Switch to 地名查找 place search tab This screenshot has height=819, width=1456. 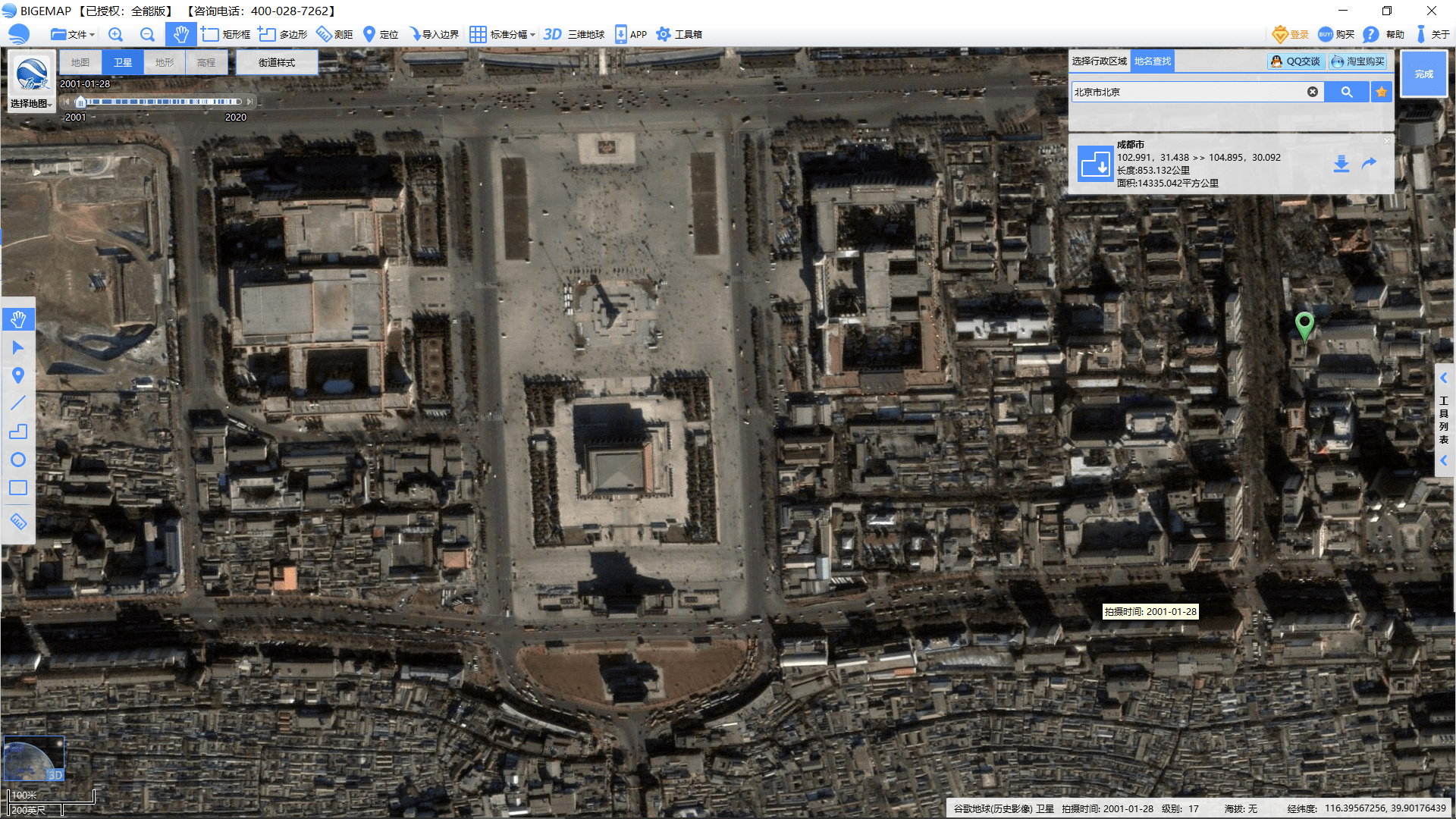point(1153,61)
